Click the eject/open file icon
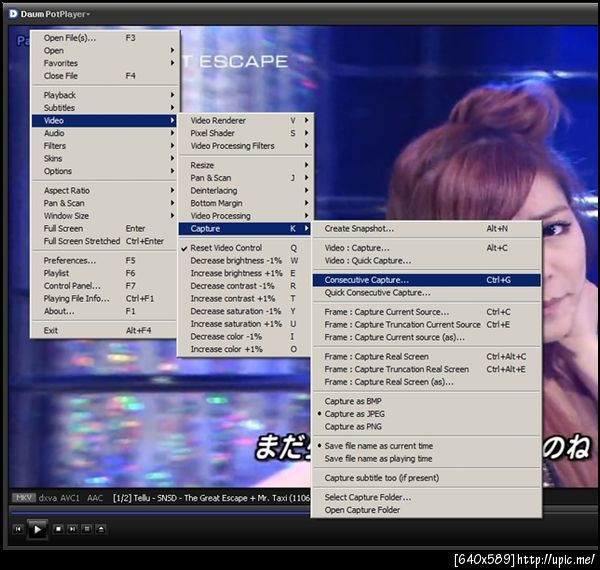Image resolution: width=600 pixels, height=570 pixels. click(101, 528)
